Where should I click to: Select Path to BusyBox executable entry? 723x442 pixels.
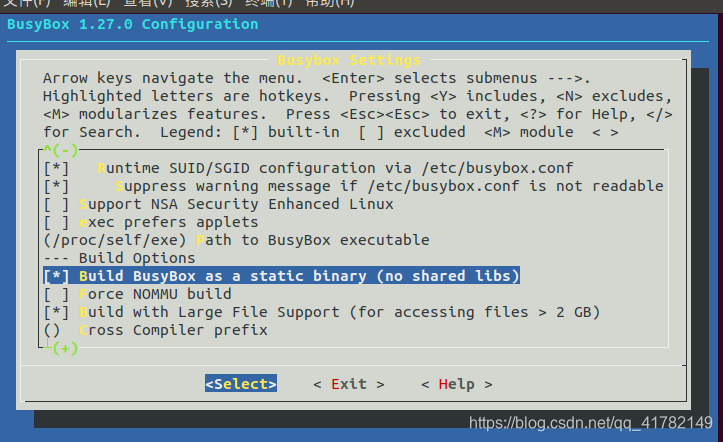click(x=237, y=240)
